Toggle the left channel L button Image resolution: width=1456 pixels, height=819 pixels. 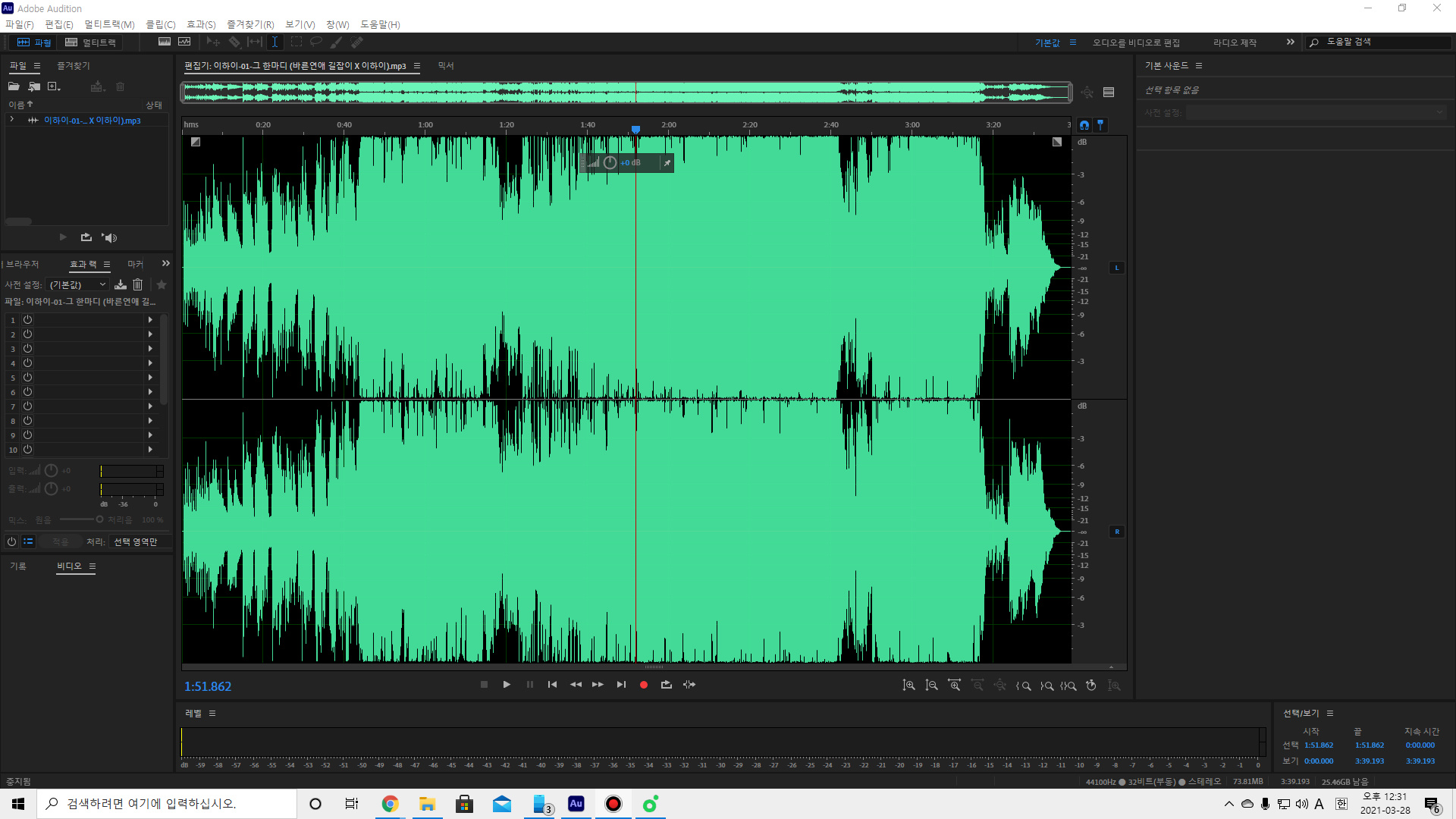point(1117,268)
